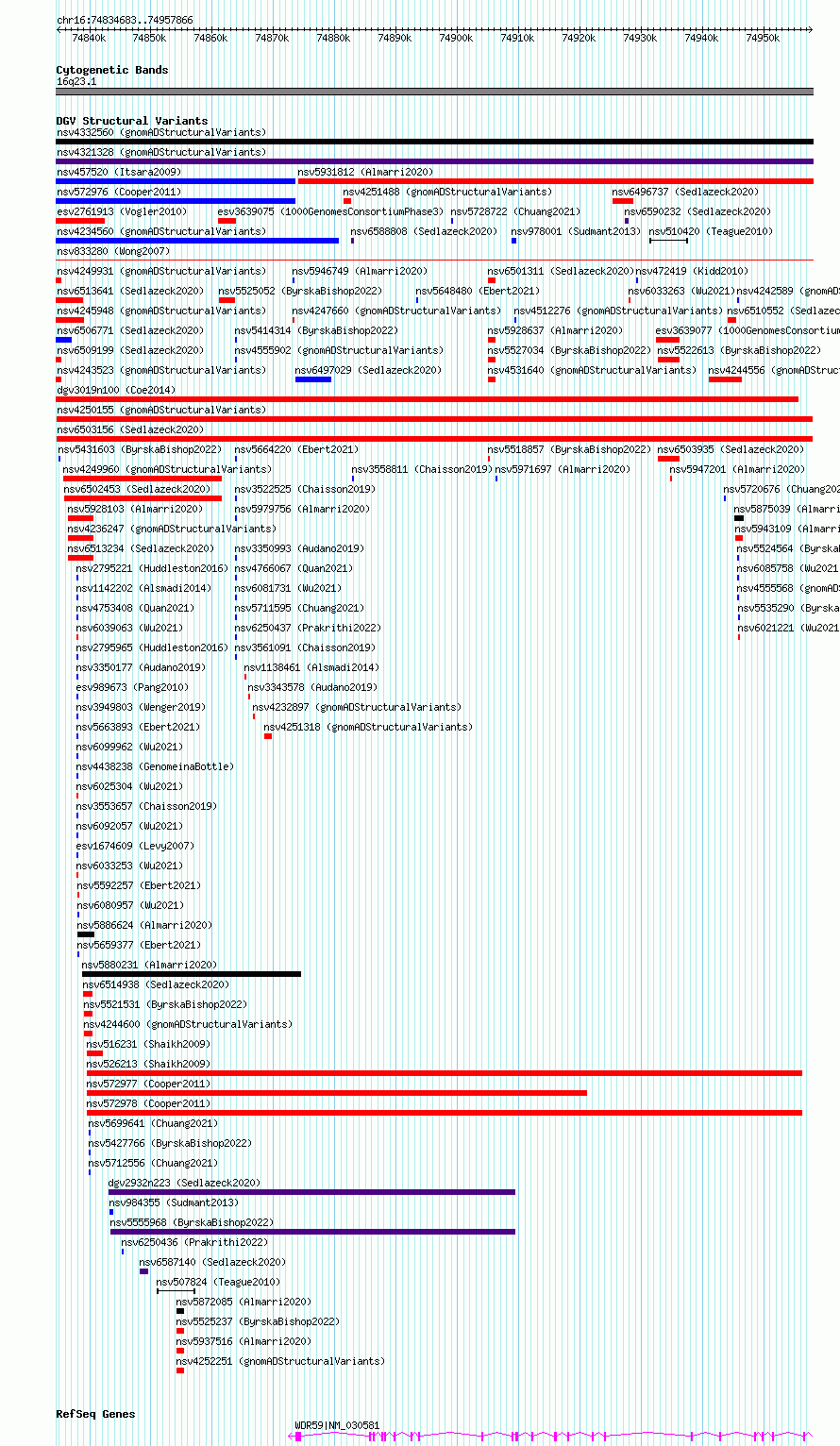Screen dimensions: 840x1446
Task: Click the nsv4321328 purple variant bar
Action: pyautogui.click(x=434, y=161)
